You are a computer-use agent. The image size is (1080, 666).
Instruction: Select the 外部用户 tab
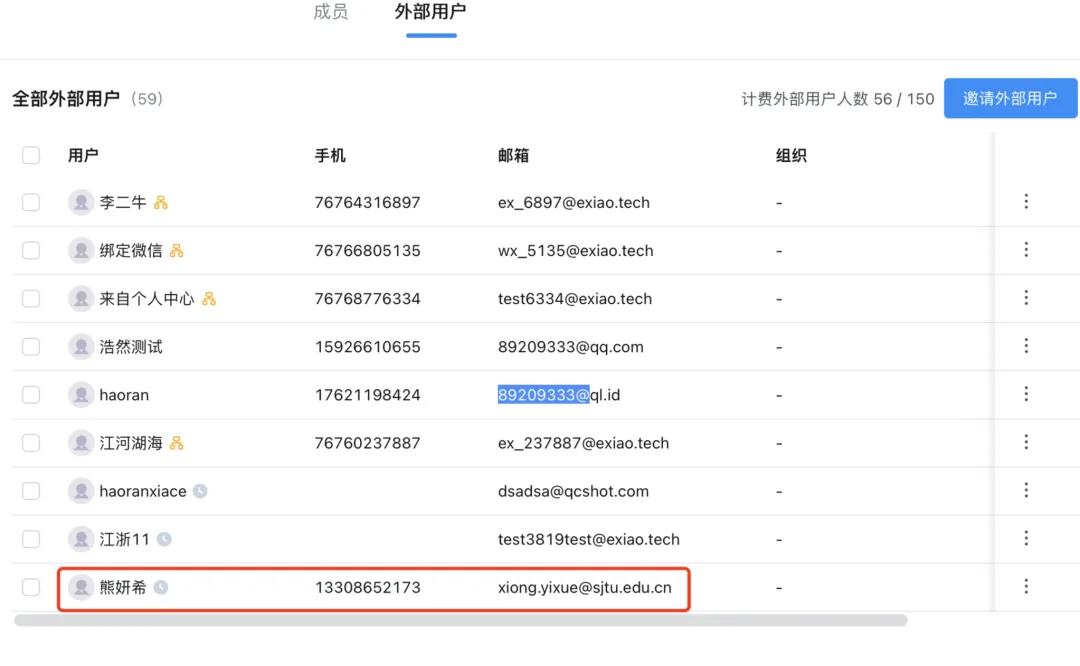(430, 12)
